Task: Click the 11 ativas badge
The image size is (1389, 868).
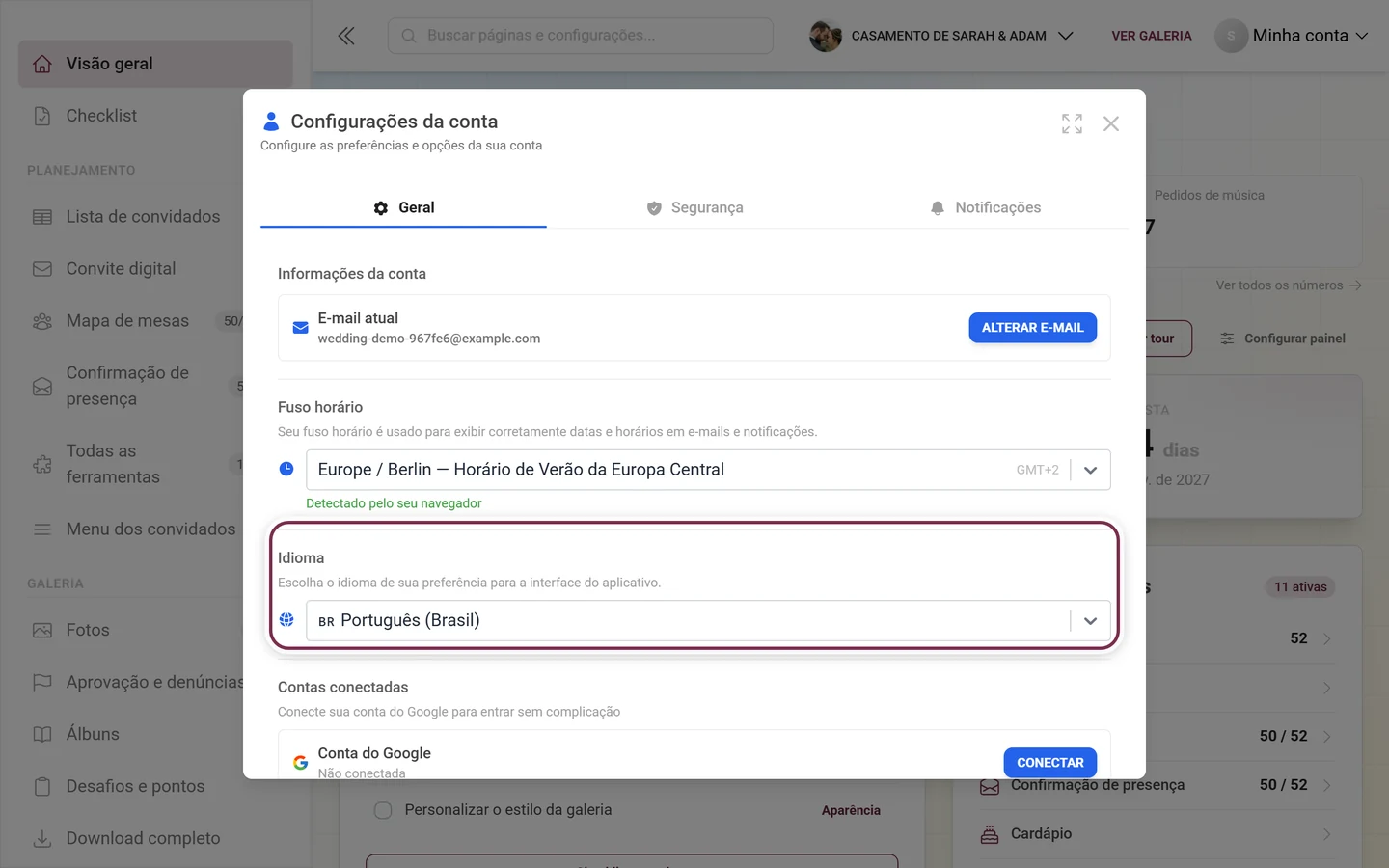Action: pos(1300,587)
